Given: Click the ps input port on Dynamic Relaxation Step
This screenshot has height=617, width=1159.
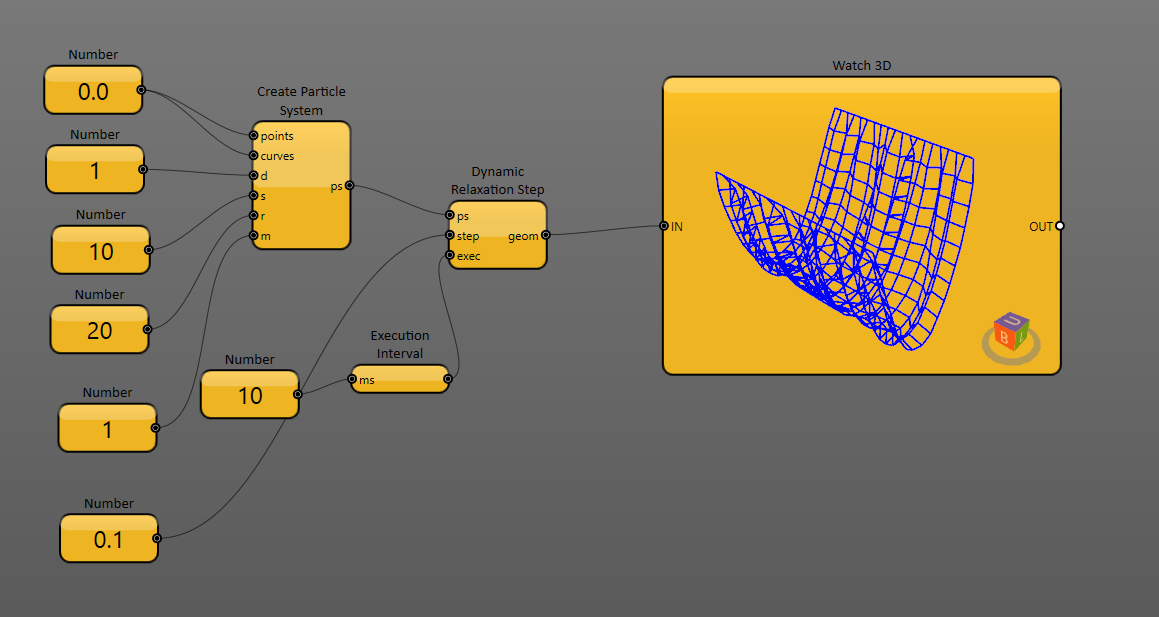Looking at the screenshot, I should (x=450, y=215).
